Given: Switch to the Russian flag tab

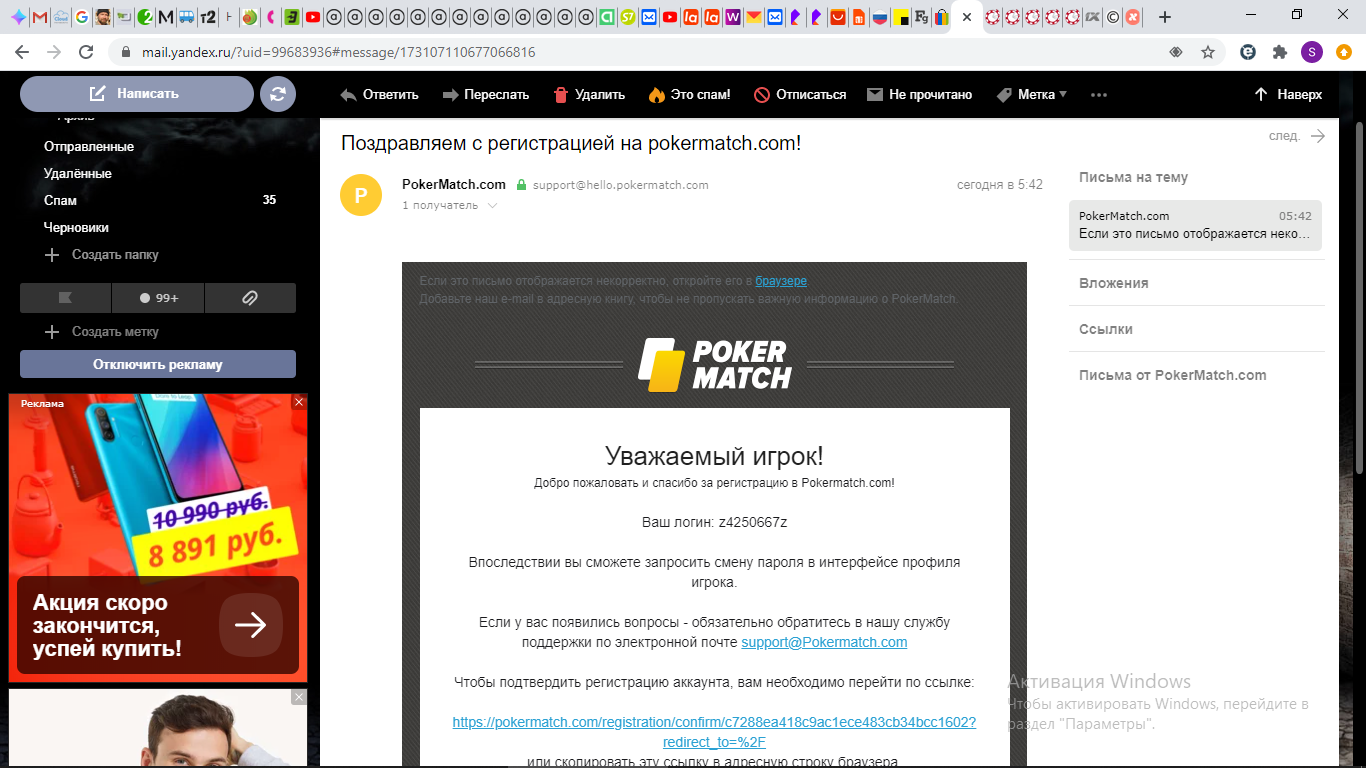Looking at the screenshot, I should [x=879, y=17].
